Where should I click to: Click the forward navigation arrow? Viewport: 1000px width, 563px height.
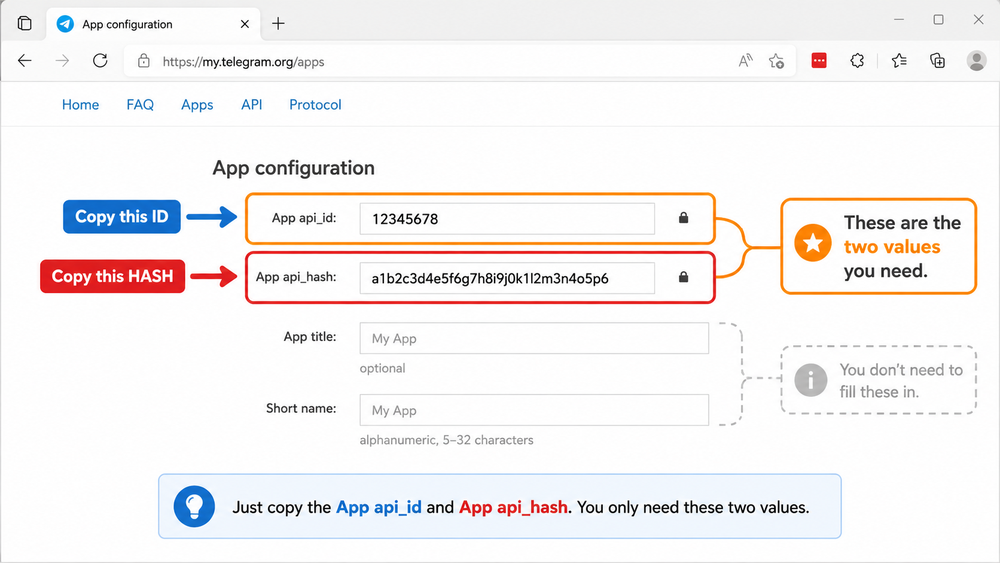(x=62, y=61)
